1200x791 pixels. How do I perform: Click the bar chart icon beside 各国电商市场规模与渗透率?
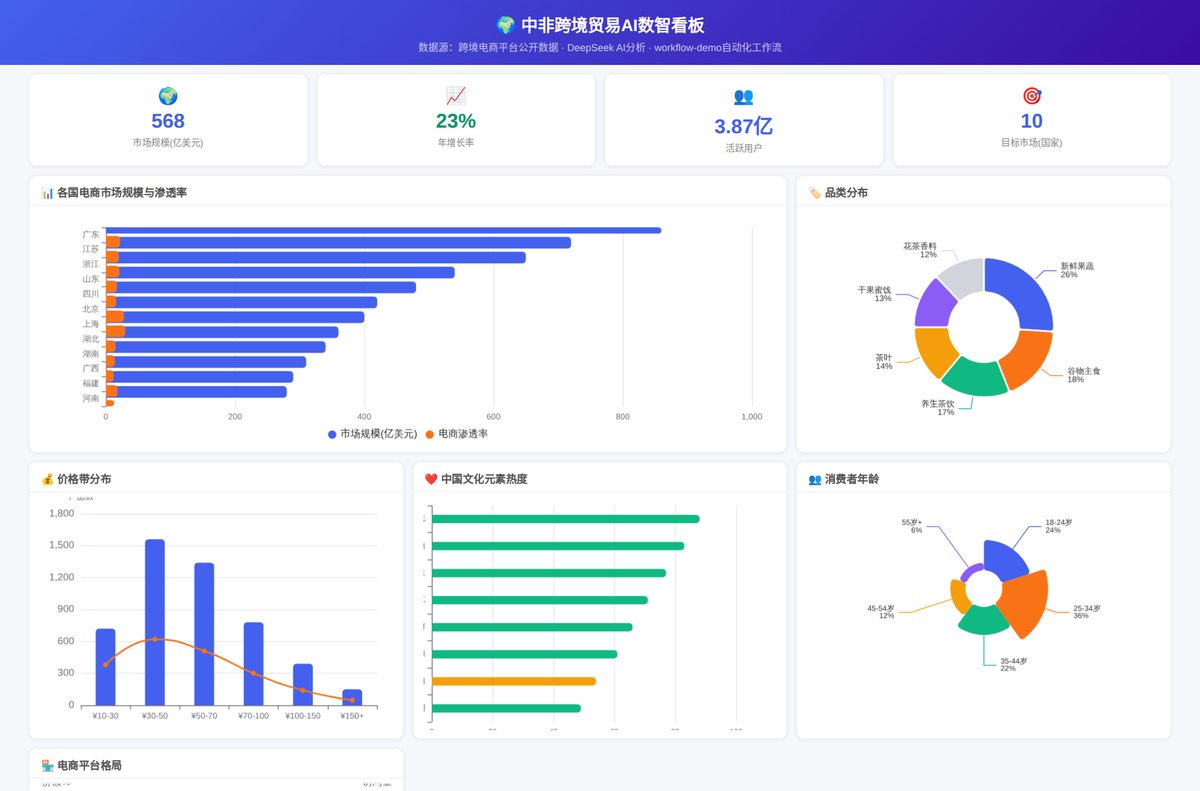coord(47,192)
